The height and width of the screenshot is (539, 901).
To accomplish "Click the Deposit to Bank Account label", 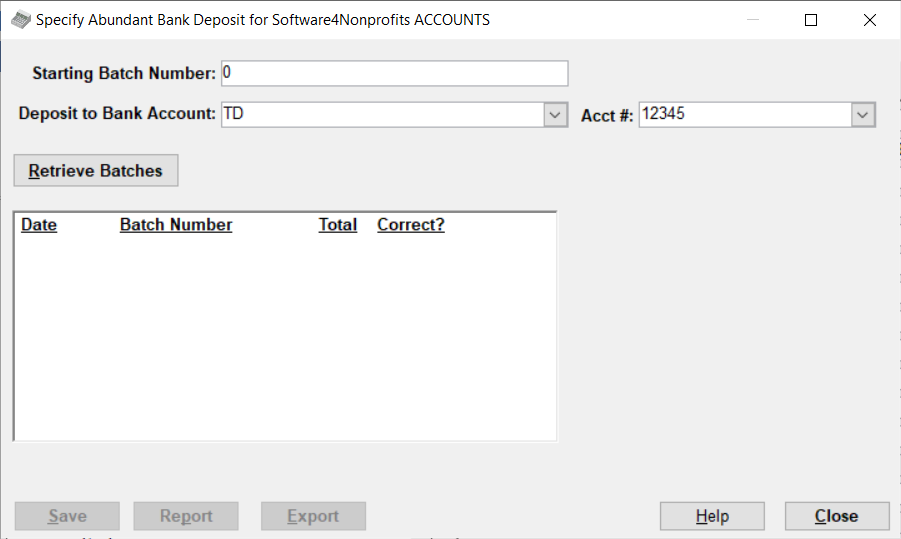I will pyautogui.click(x=117, y=114).
